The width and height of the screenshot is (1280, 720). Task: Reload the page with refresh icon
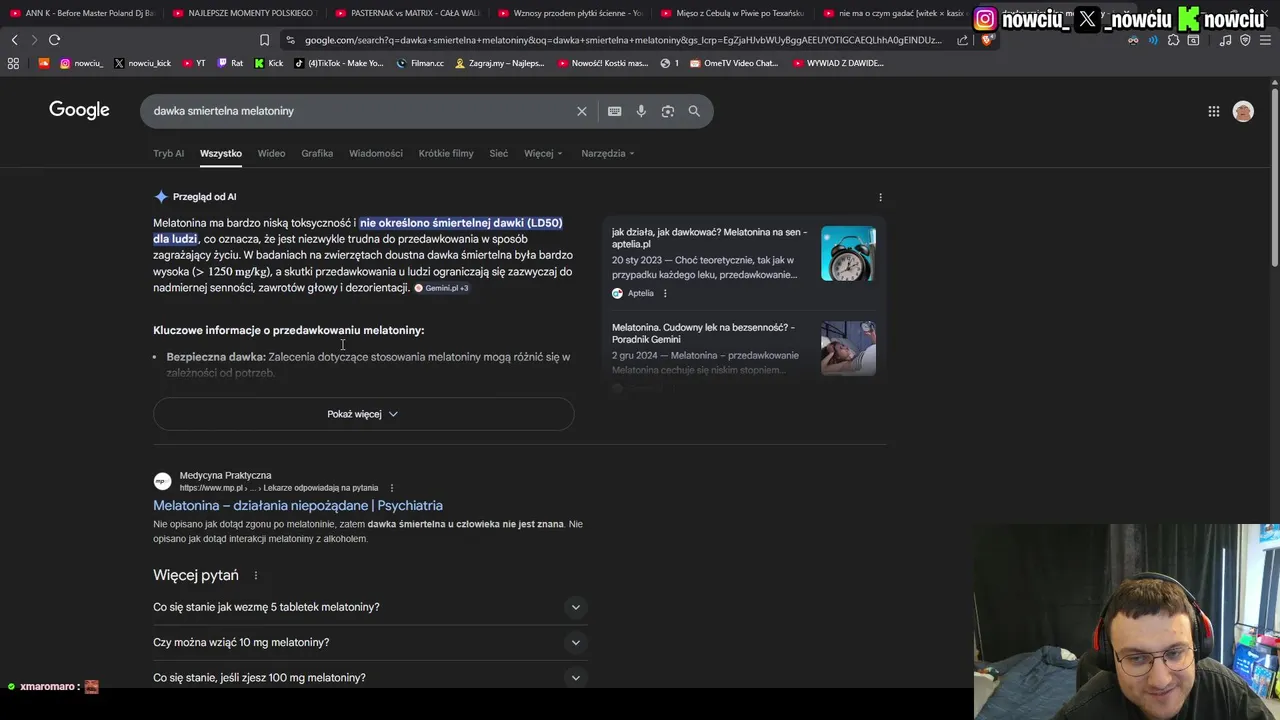tap(54, 40)
